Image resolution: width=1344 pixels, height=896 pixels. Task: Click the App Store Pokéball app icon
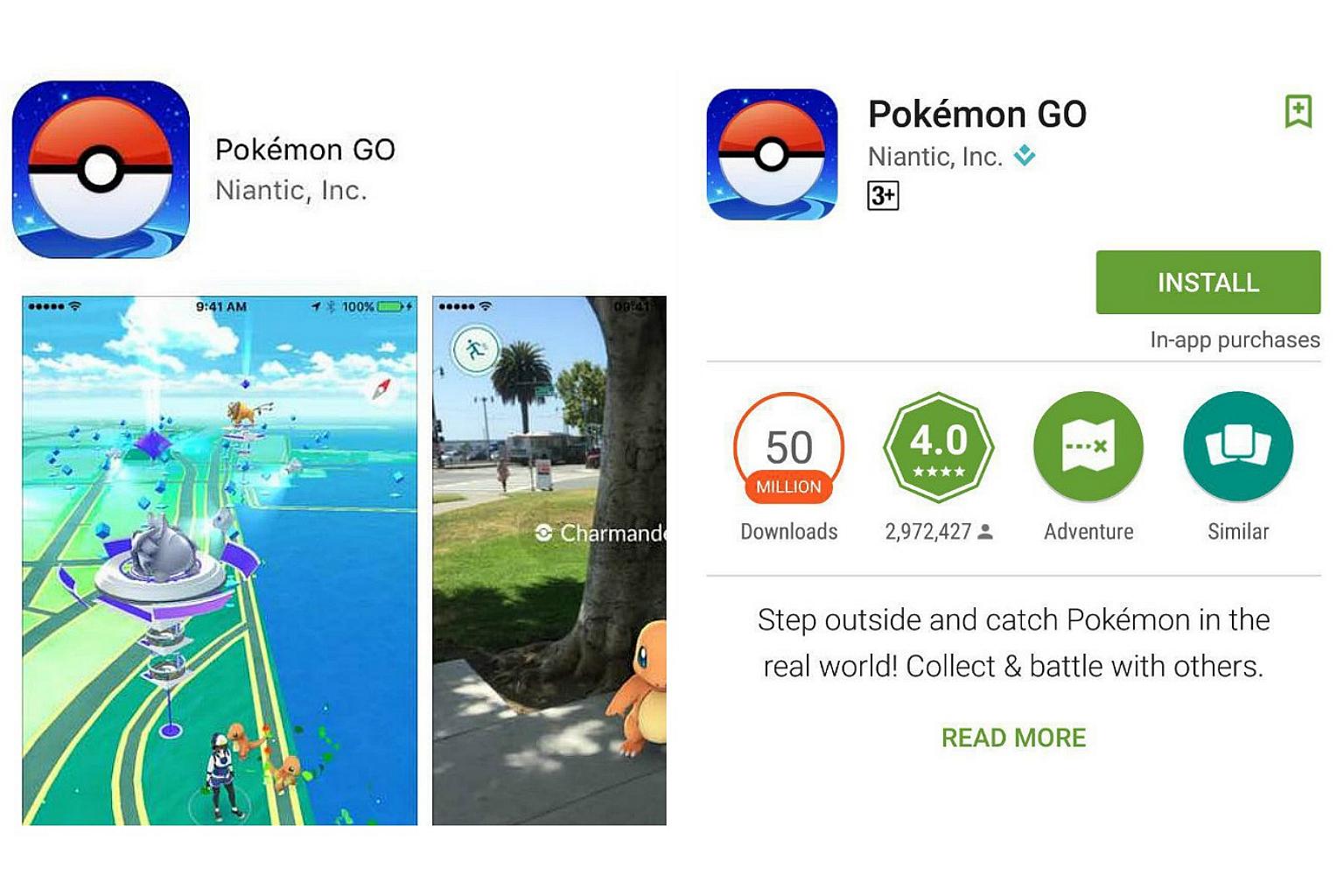(101, 170)
